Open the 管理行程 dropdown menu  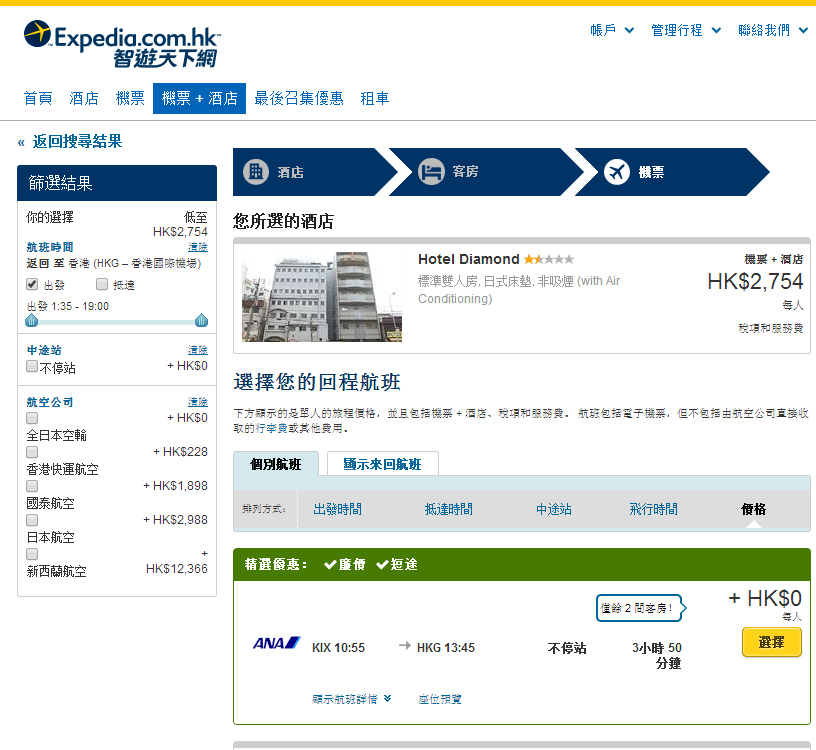(x=685, y=30)
